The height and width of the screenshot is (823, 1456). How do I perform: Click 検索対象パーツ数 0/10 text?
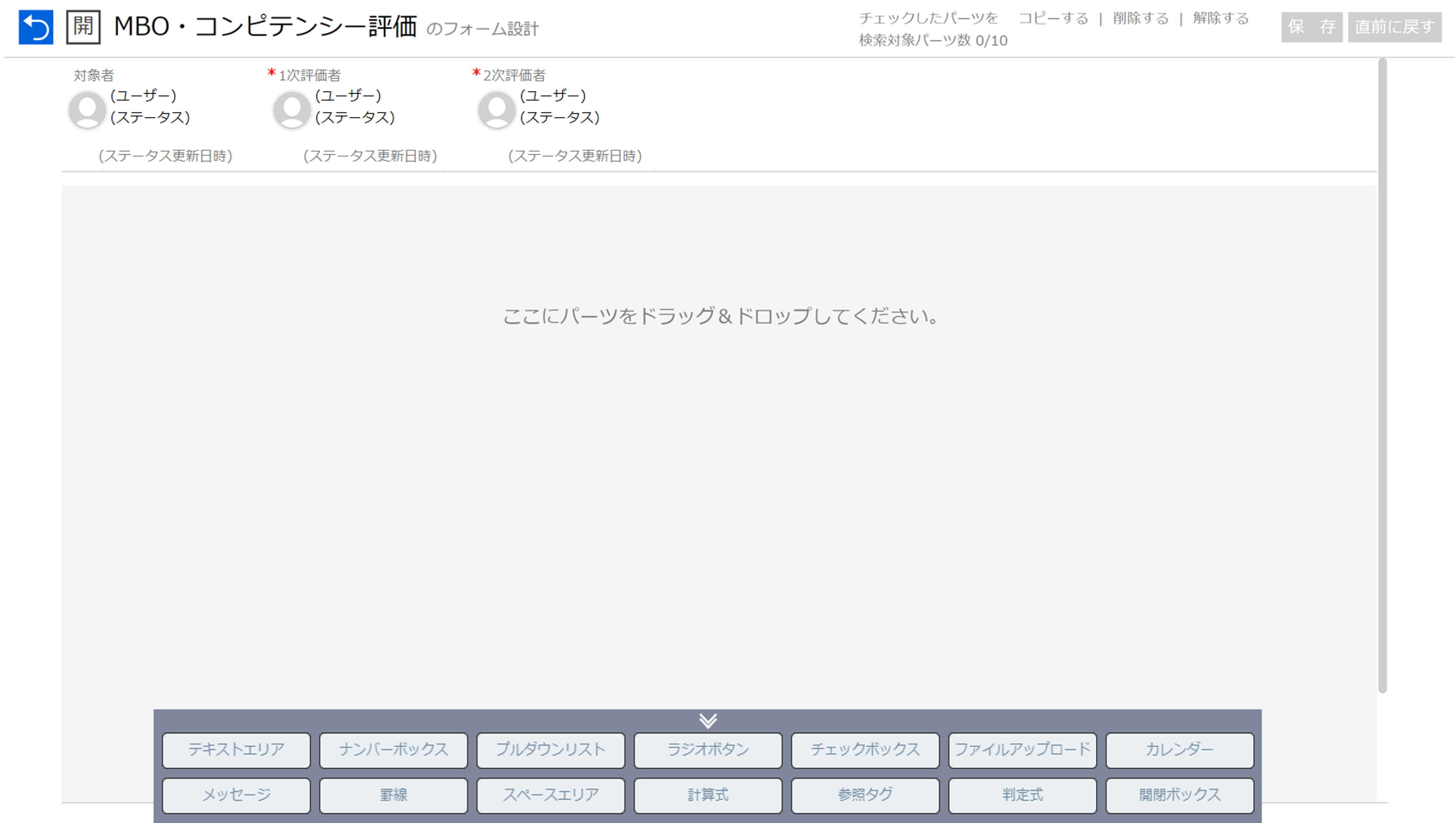coord(933,41)
